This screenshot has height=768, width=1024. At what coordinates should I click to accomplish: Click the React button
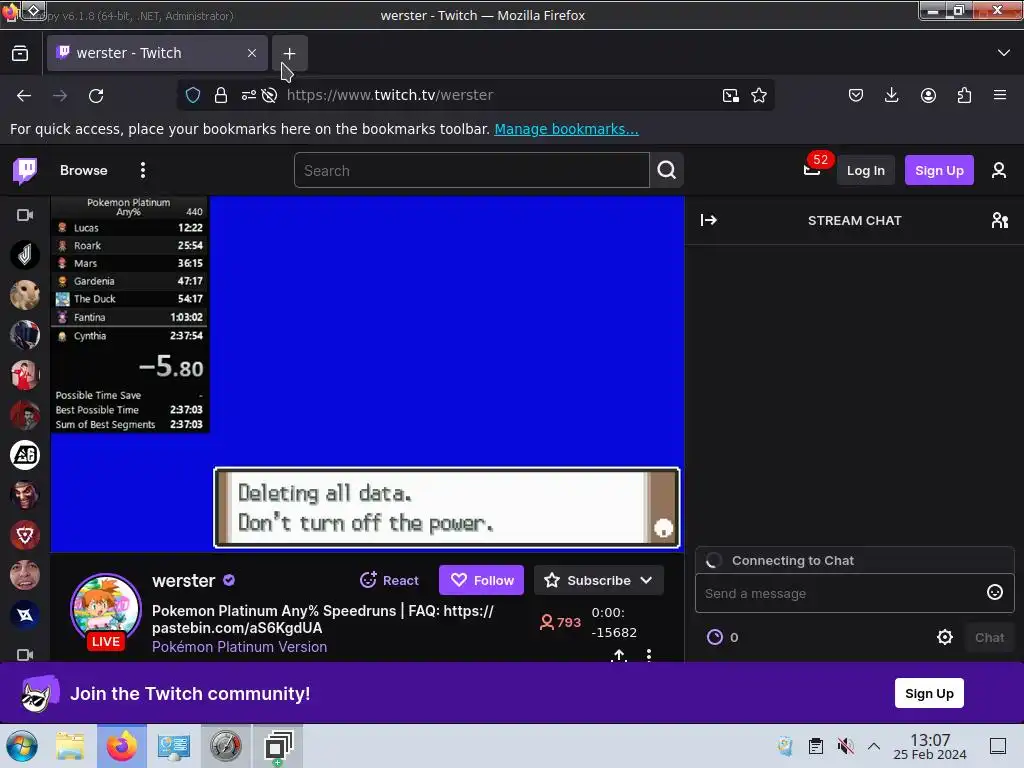(x=389, y=580)
